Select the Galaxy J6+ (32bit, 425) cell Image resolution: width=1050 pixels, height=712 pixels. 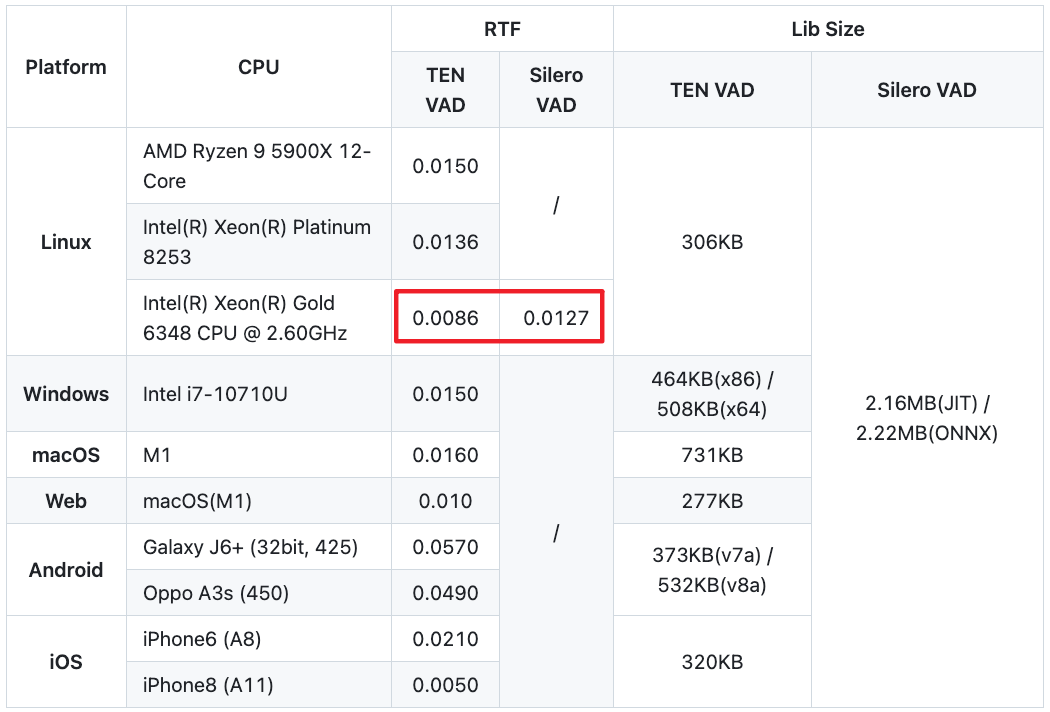click(x=250, y=547)
